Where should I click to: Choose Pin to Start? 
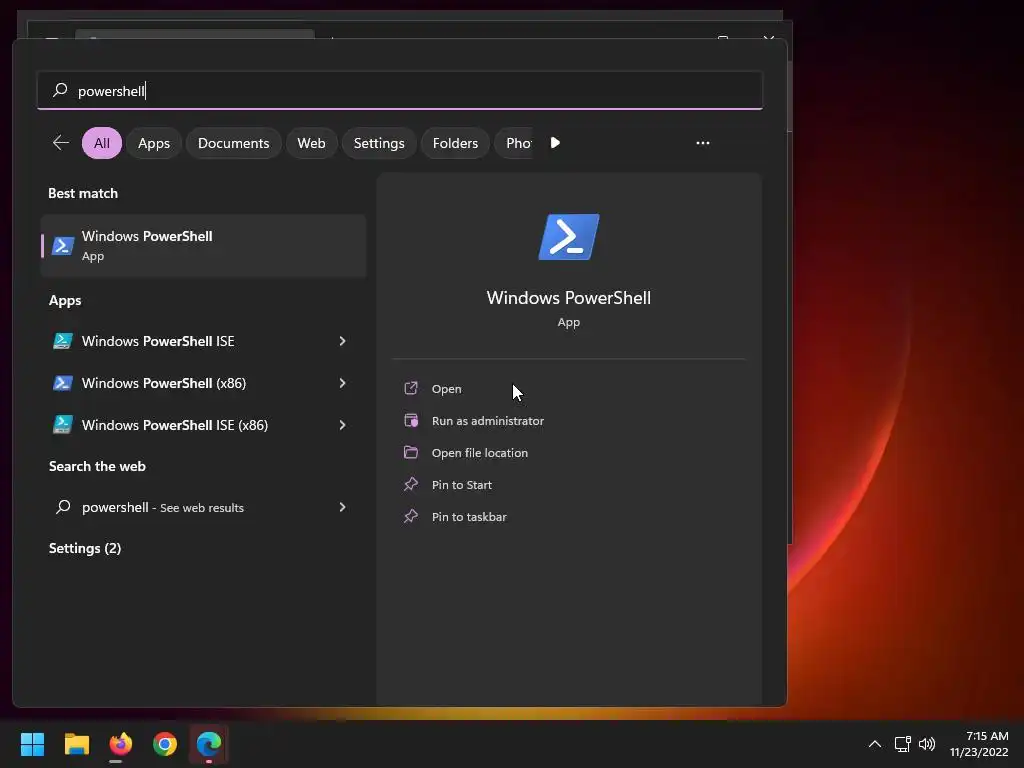[461, 485]
